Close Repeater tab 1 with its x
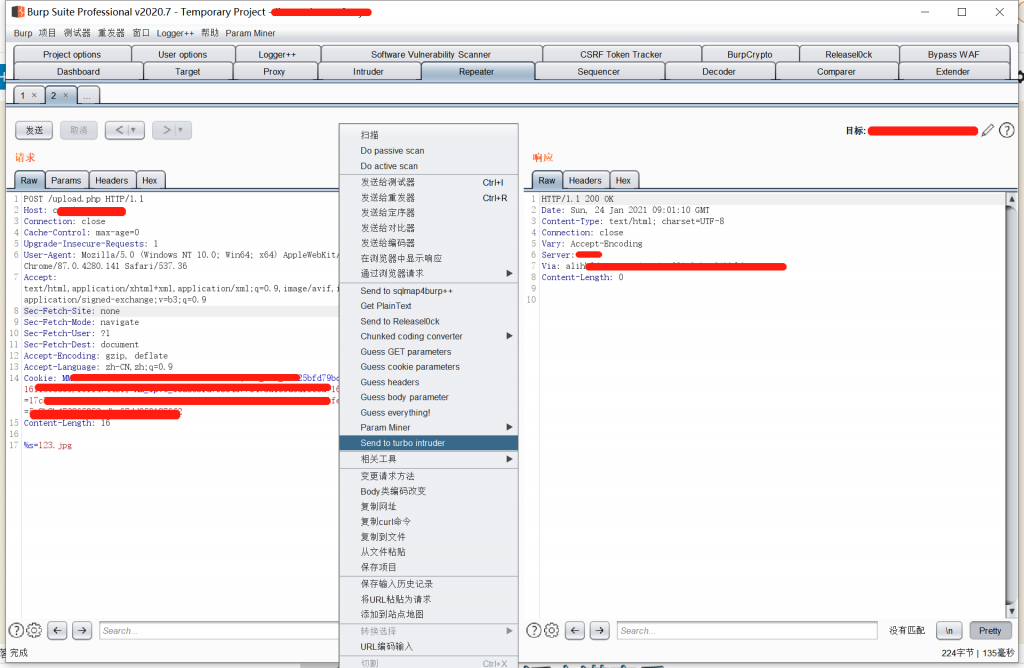 [35, 95]
